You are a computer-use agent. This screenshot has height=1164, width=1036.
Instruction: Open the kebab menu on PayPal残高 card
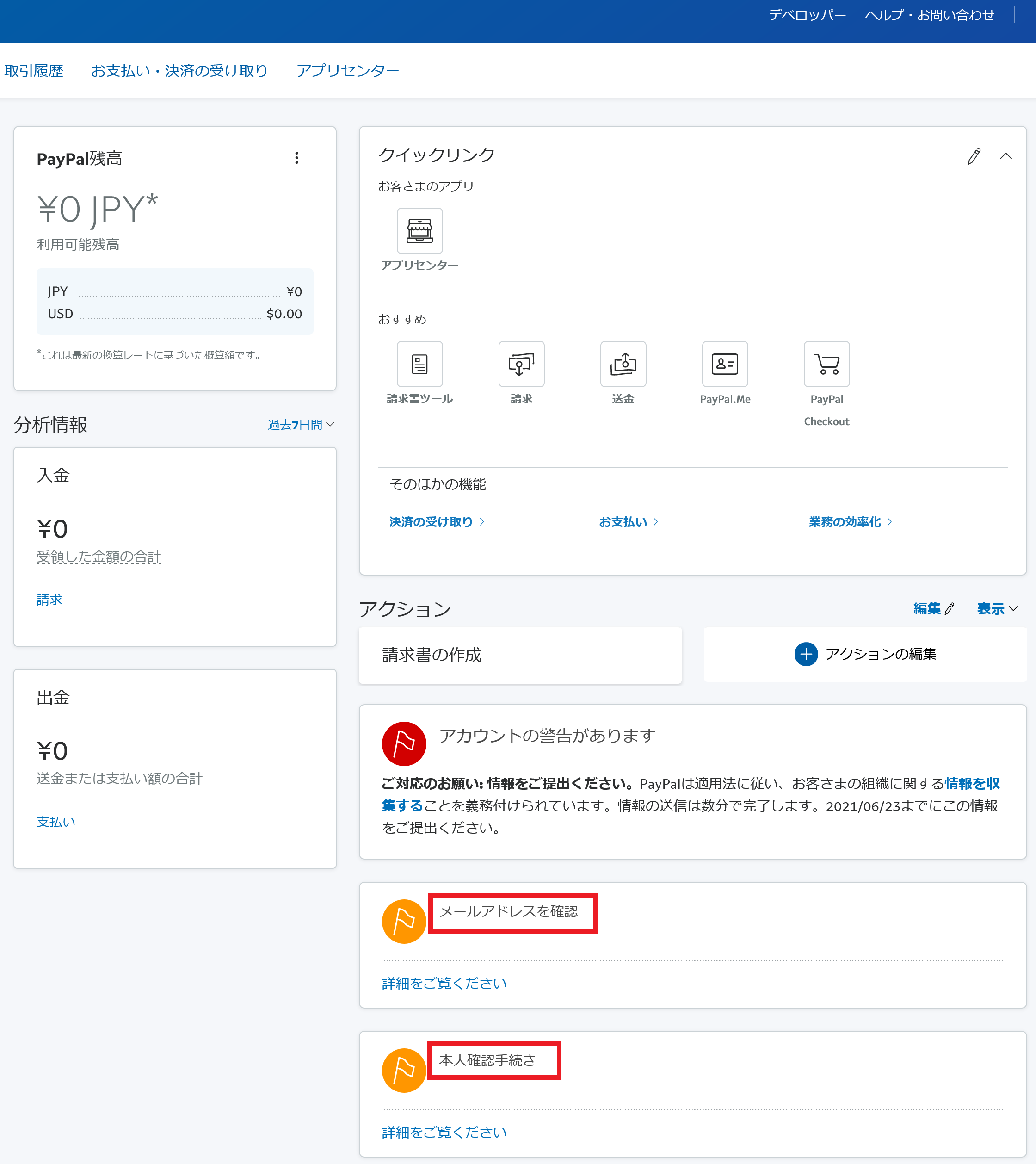click(x=296, y=158)
